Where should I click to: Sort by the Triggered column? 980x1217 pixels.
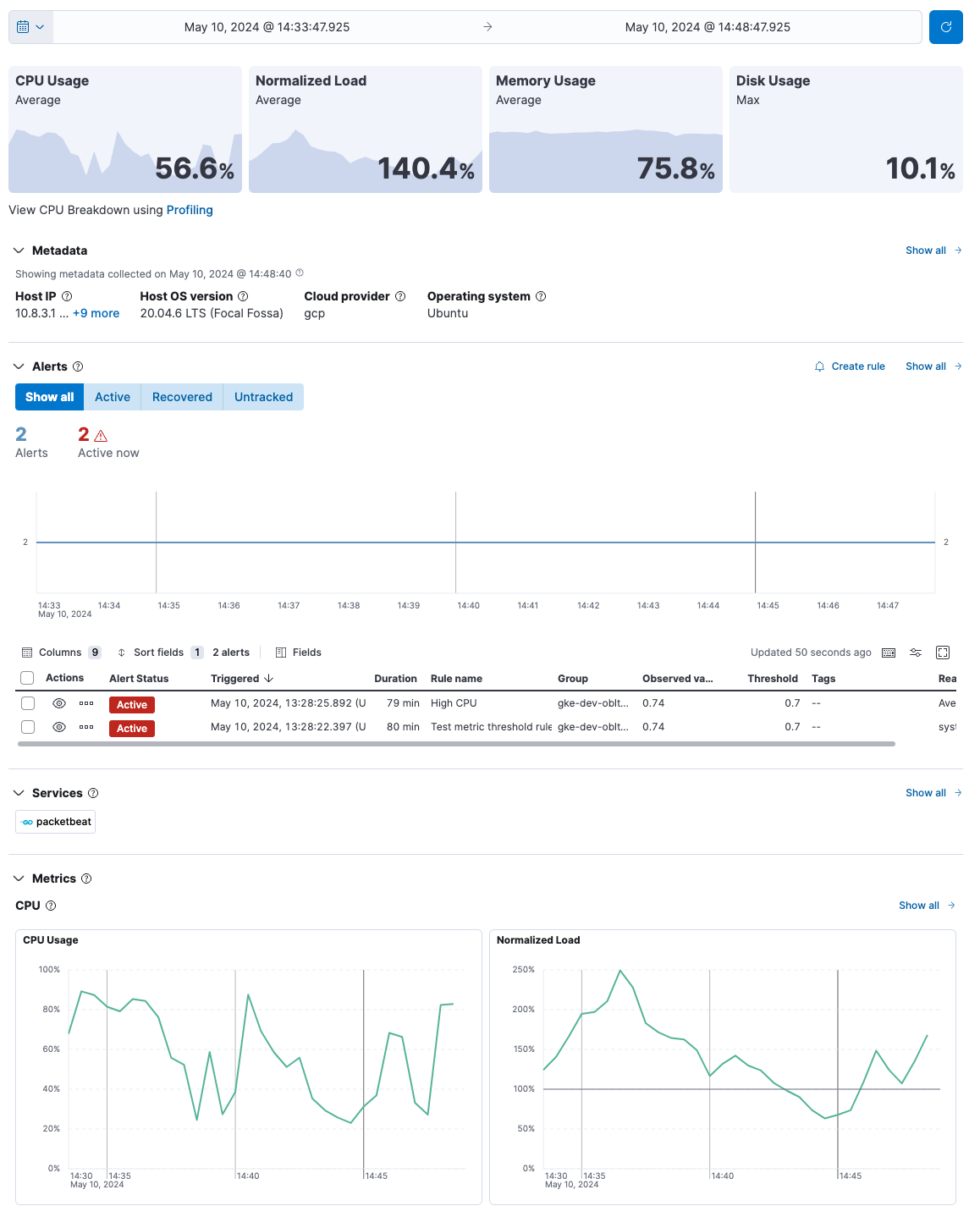242,679
